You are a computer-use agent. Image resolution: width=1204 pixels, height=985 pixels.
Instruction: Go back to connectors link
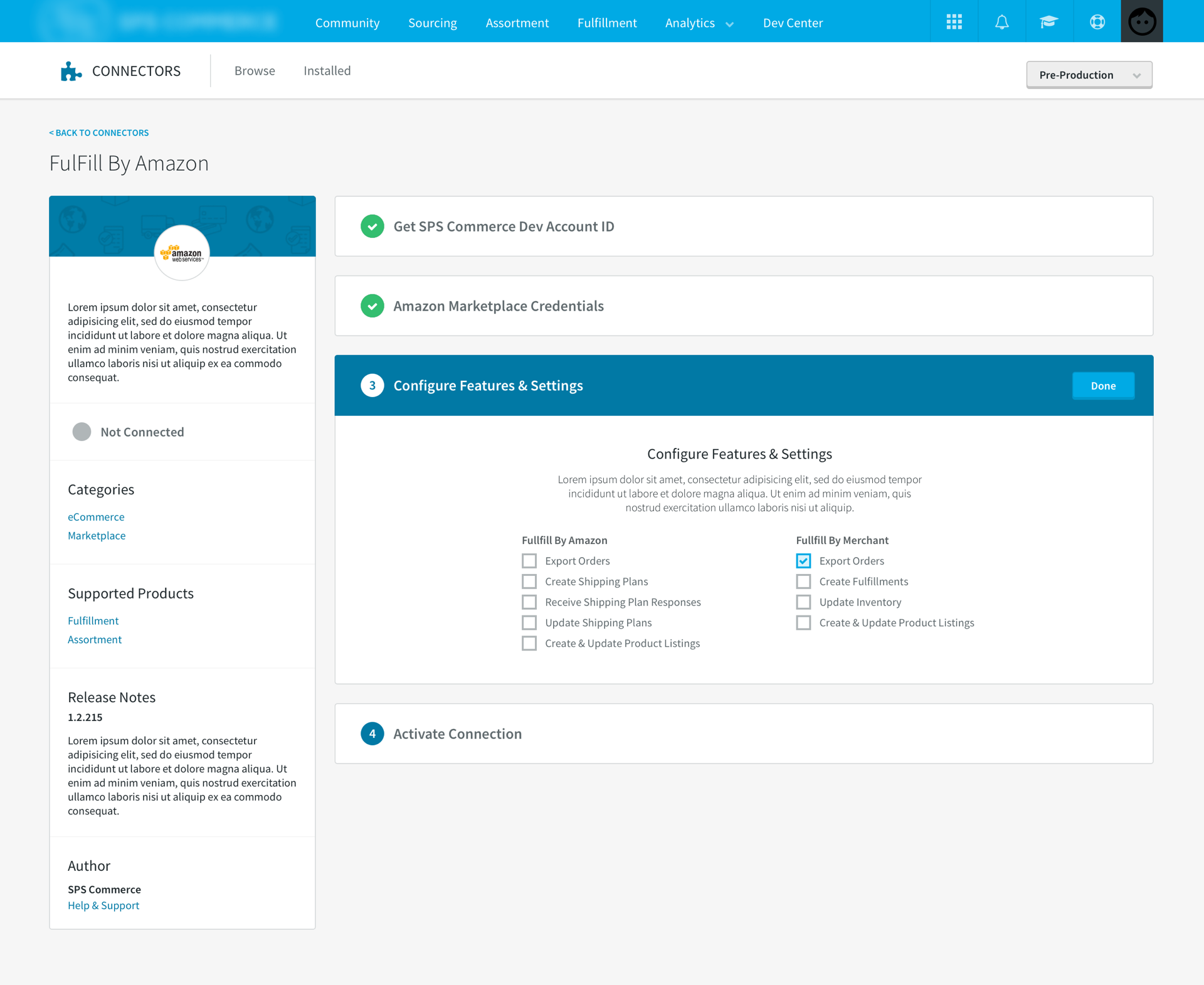(x=99, y=132)
